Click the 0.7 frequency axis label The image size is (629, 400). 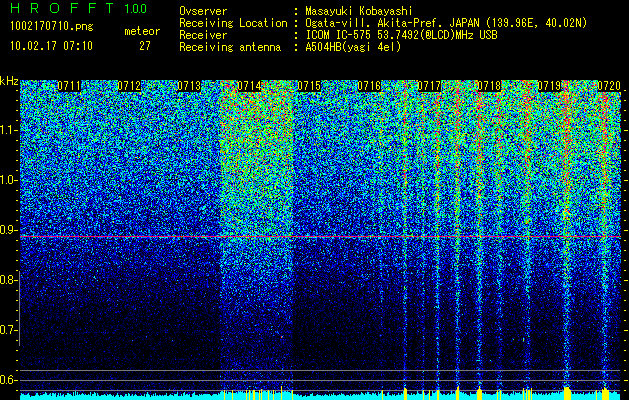9,330
